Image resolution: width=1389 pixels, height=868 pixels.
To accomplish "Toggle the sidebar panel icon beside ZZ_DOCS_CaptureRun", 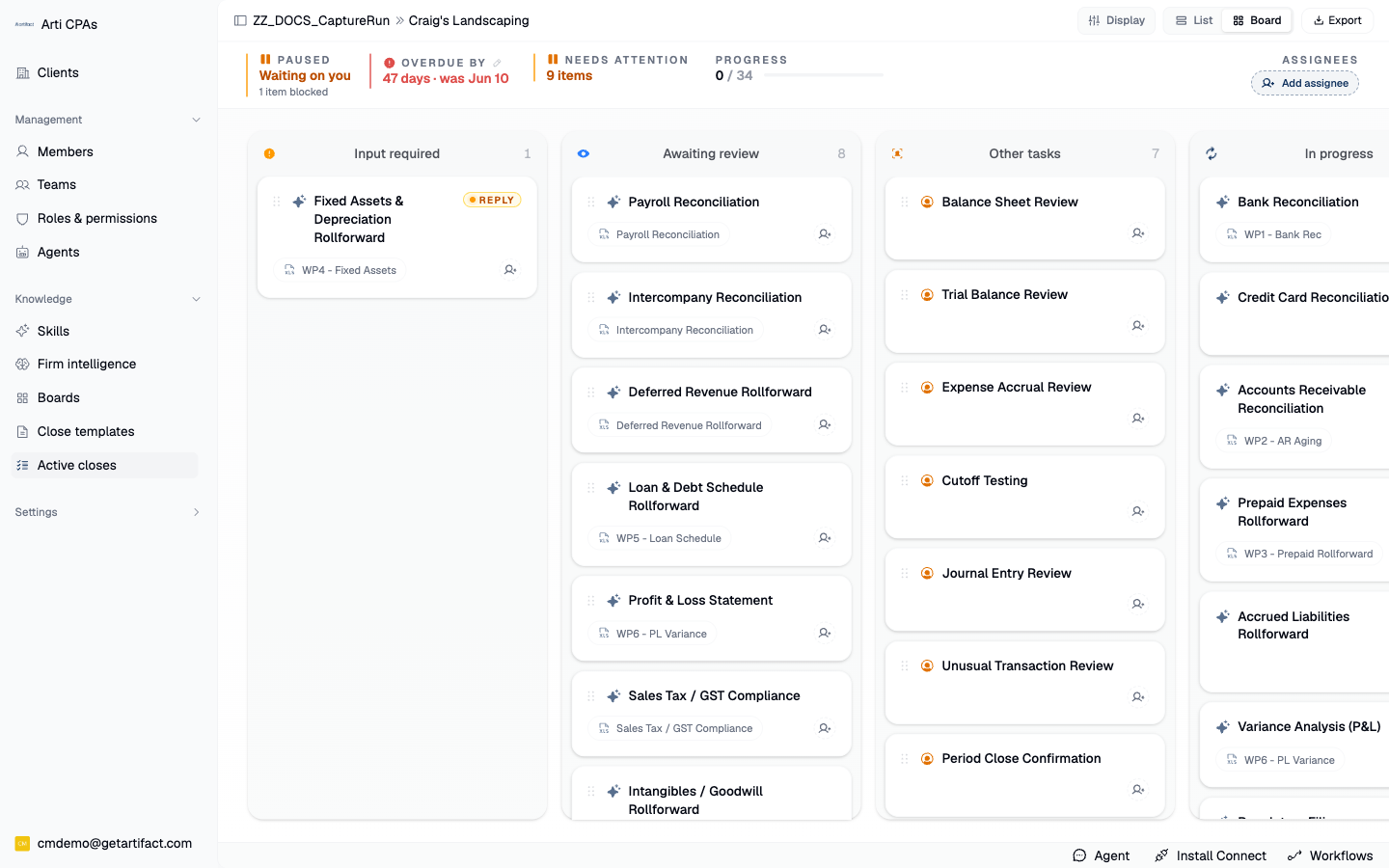I will pos(240,20).
